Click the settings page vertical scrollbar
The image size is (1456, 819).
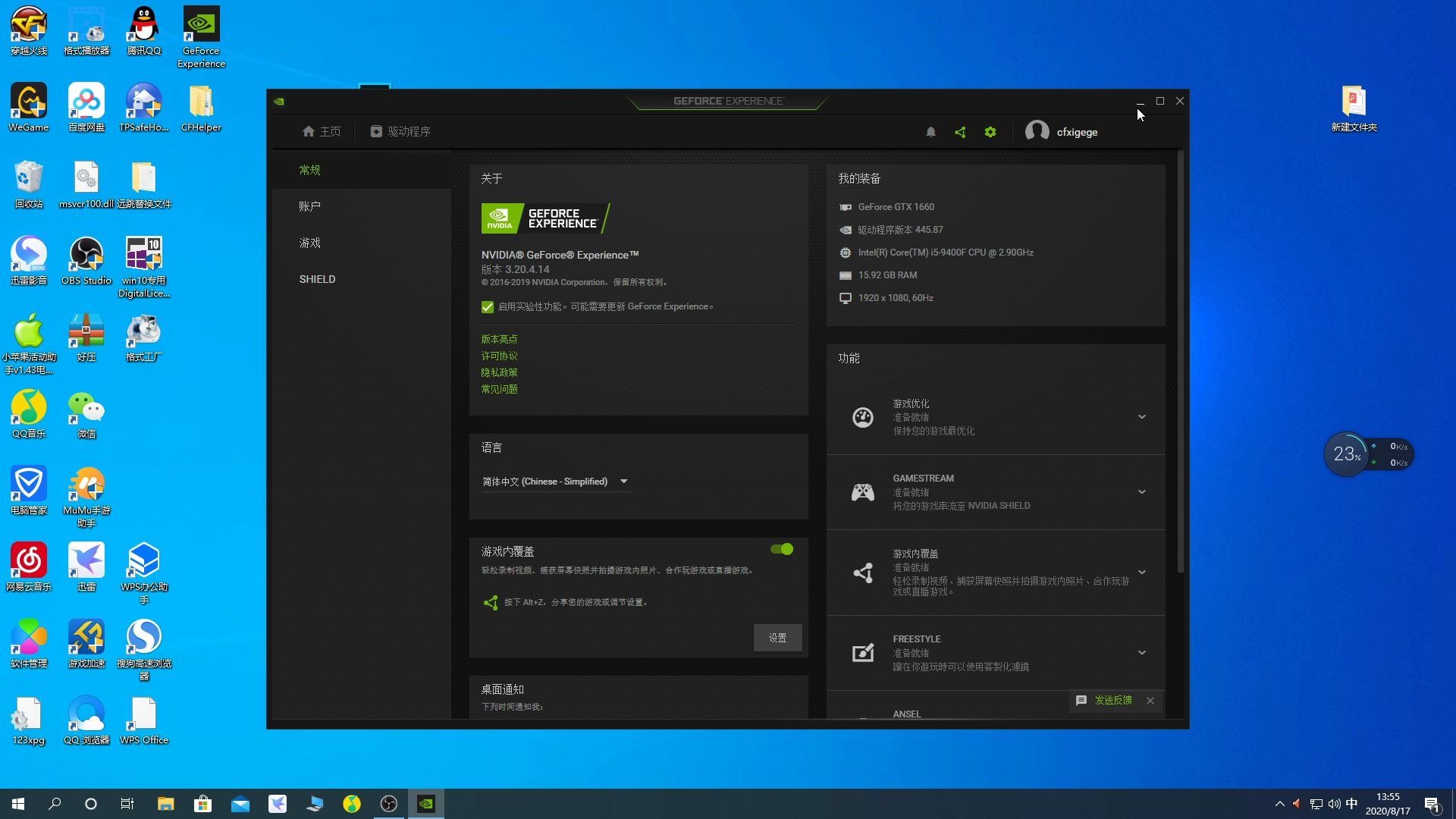pos(1180,361)
